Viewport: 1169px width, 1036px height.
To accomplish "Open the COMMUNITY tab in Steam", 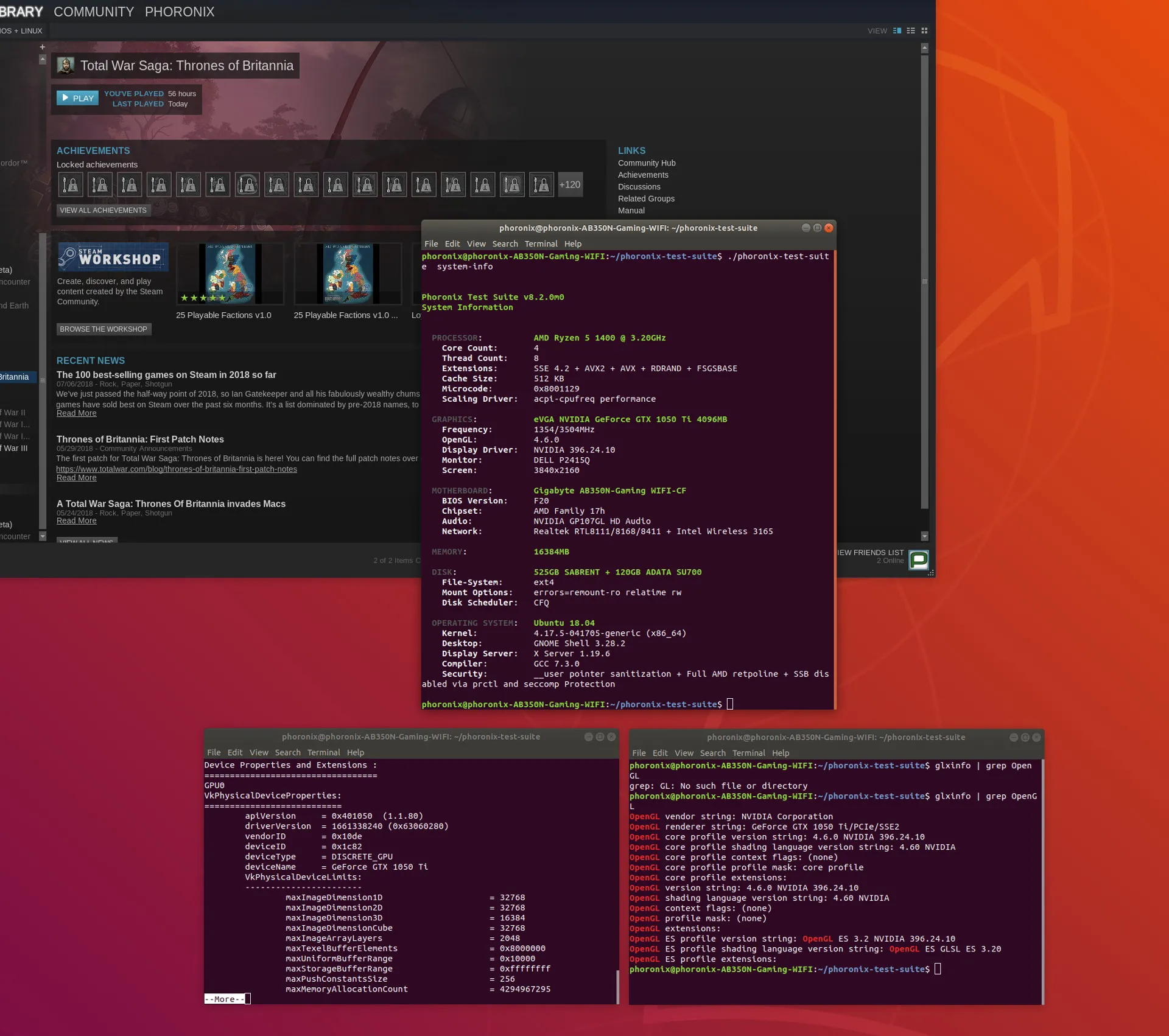I will (x=94, y=12).
